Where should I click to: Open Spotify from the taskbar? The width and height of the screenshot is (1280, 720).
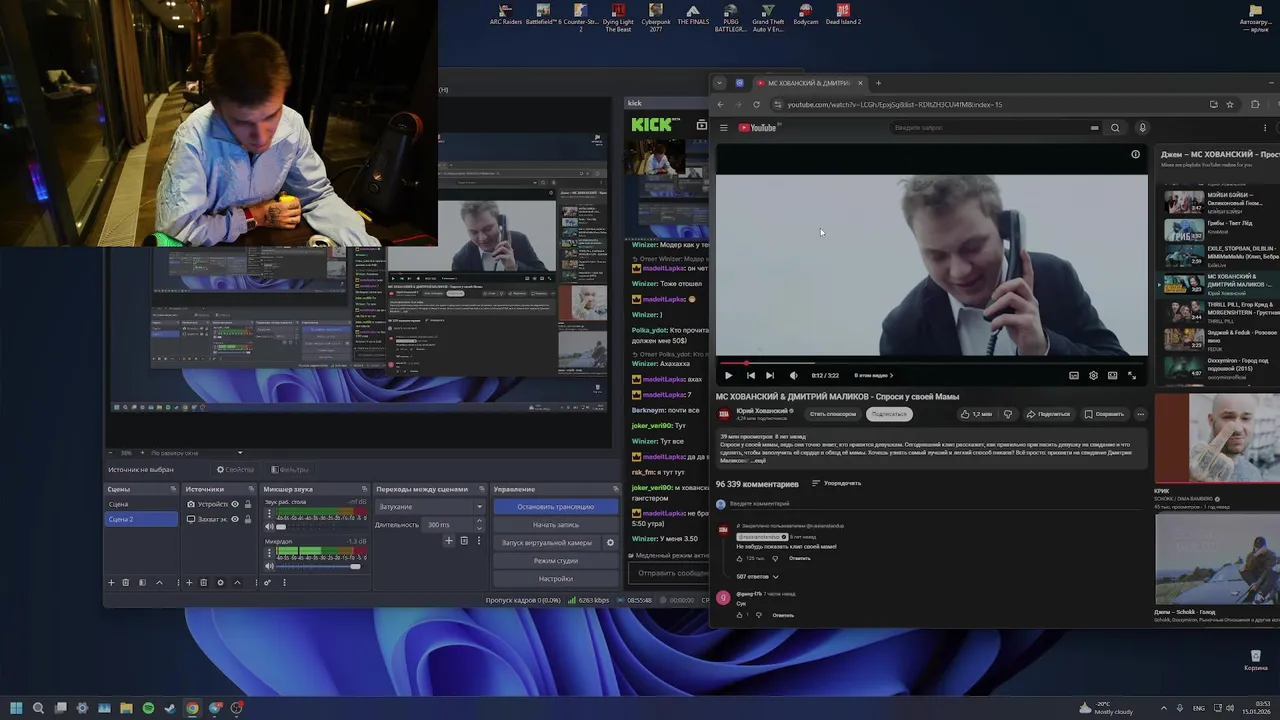pyautogui.click(x=148, y=708)
